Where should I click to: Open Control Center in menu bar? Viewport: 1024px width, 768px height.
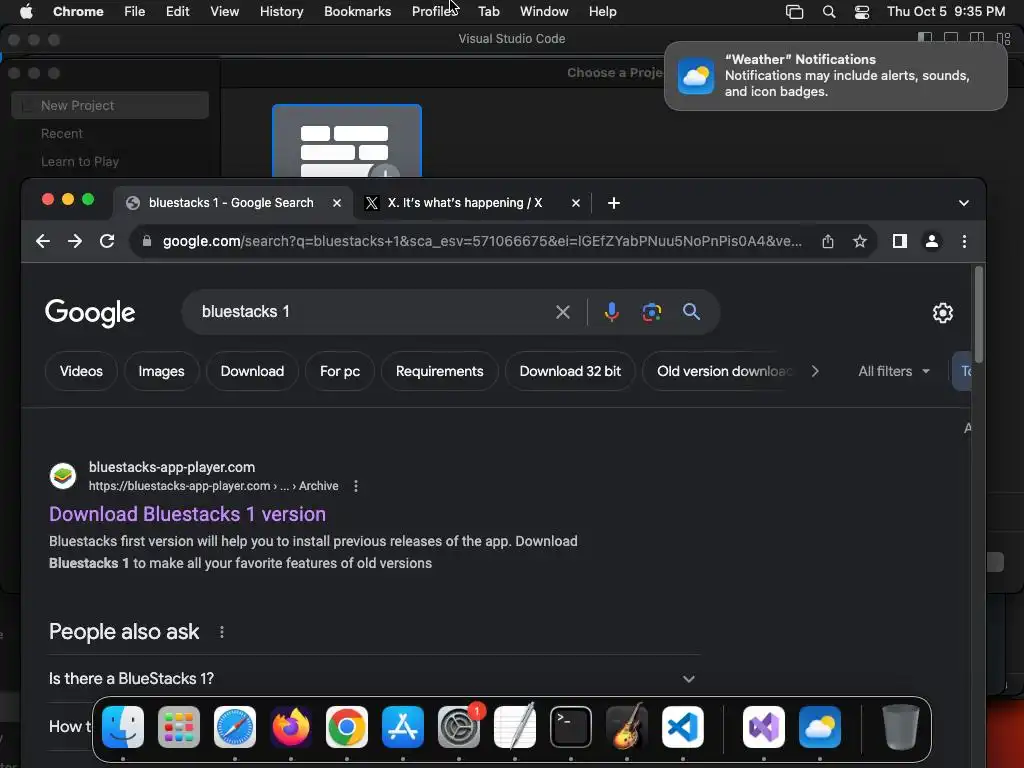862,11
